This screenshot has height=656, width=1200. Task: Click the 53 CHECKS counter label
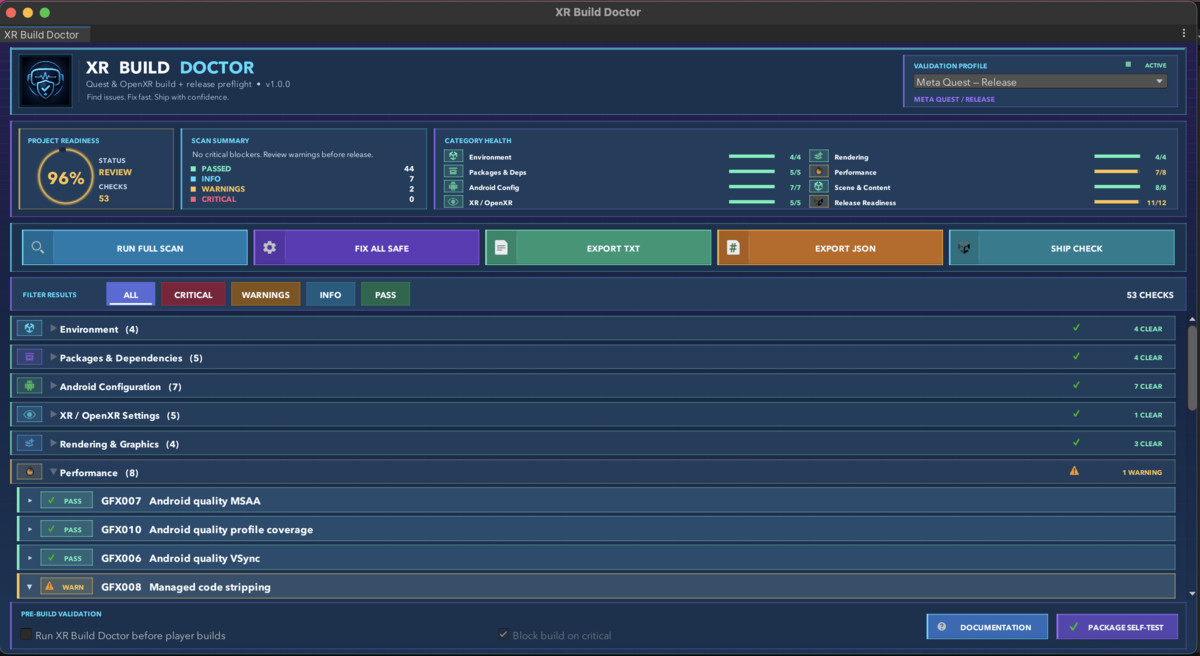[x=1150, y=295]
